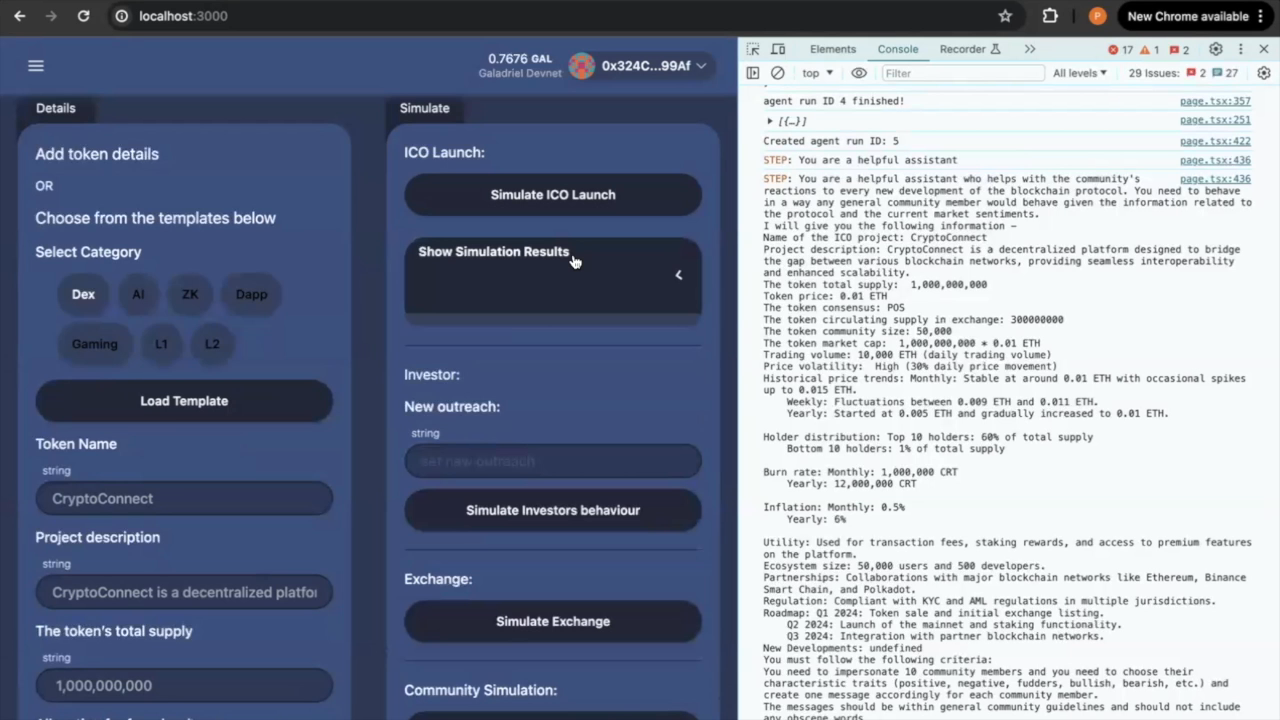
Task: Focus the Token Name input field
Action: click(x=184, y=498)
